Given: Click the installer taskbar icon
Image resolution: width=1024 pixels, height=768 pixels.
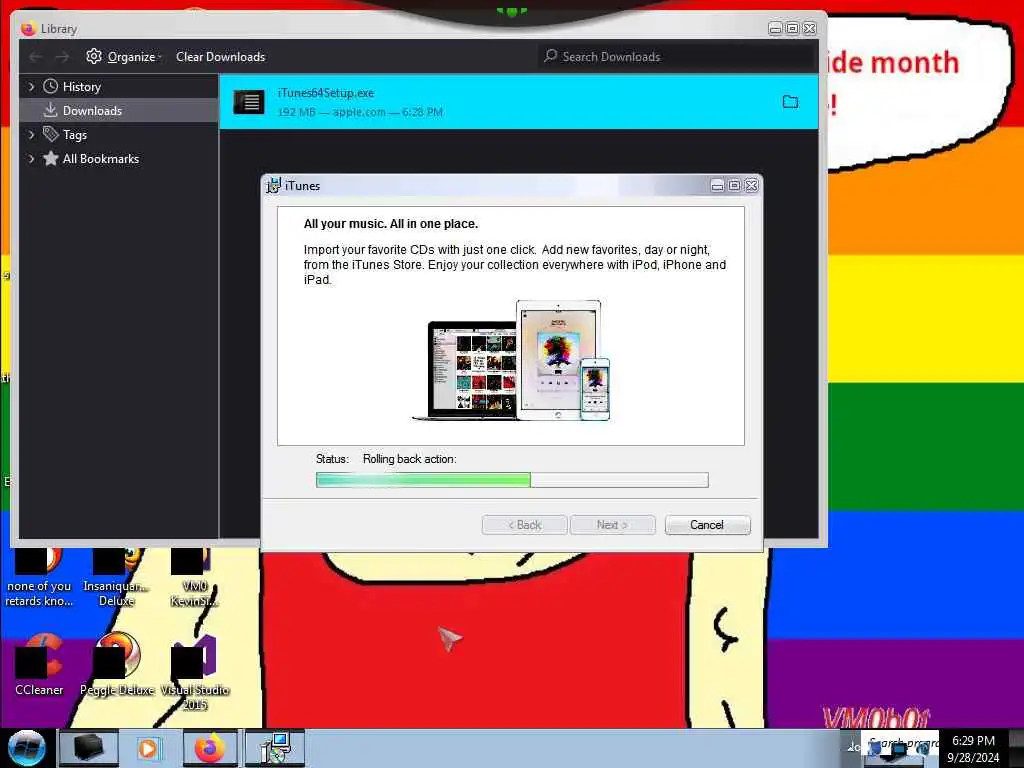Looking at the screenshot, I should click(x=275, y=748).
